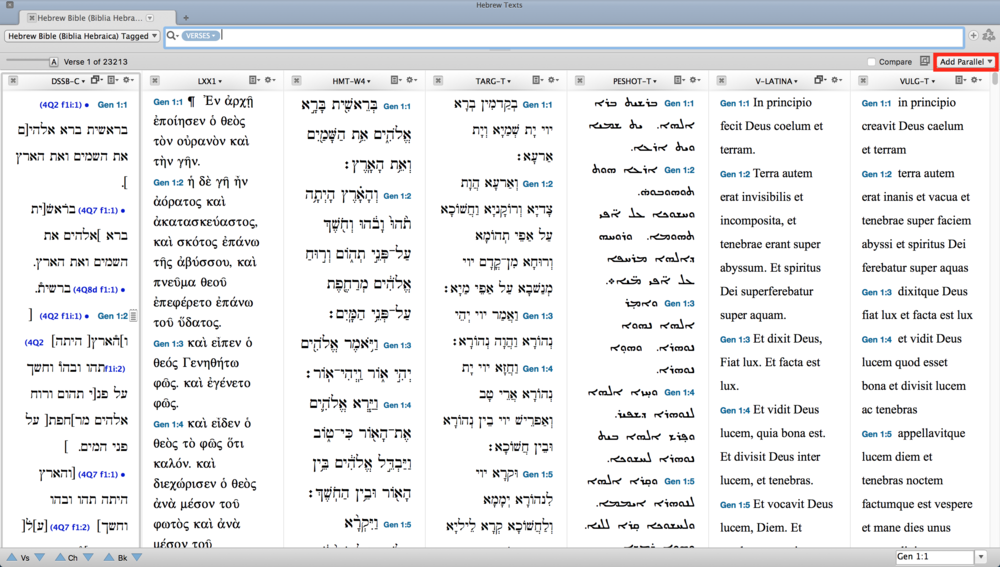
Task: Open the recycle-style icon at far right of search bar
Action: click(x=989, y=36)
